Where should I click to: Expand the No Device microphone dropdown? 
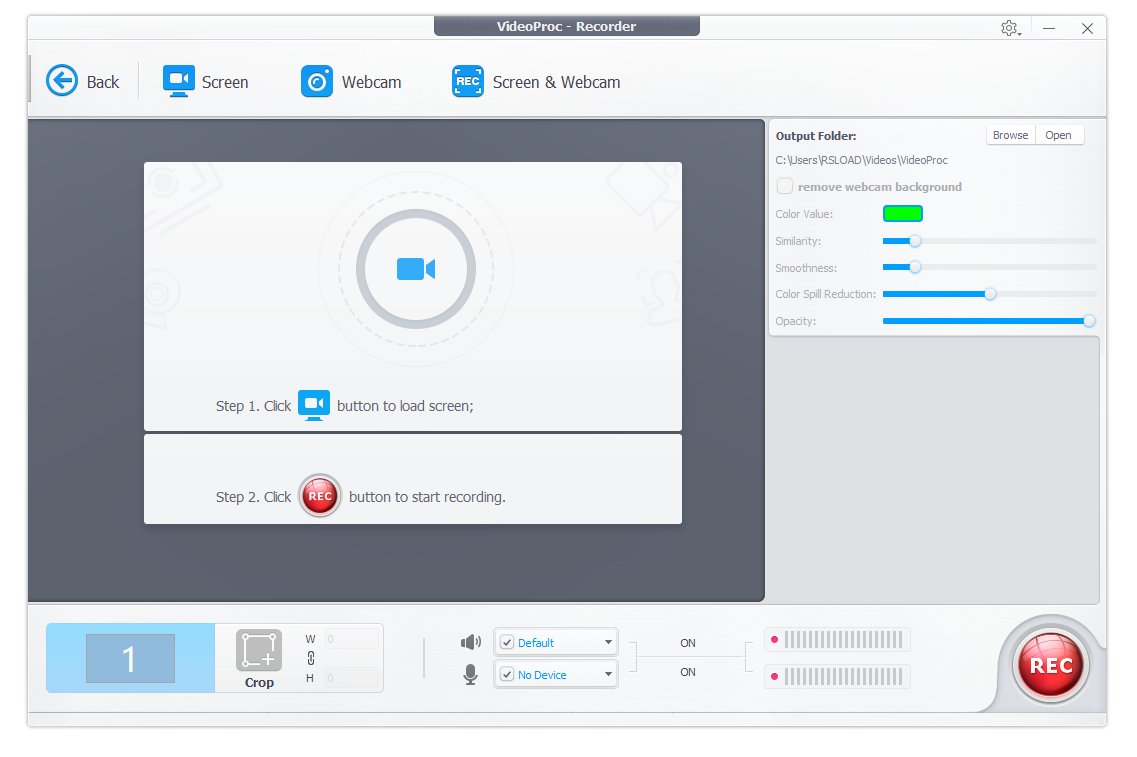point(608,674)
